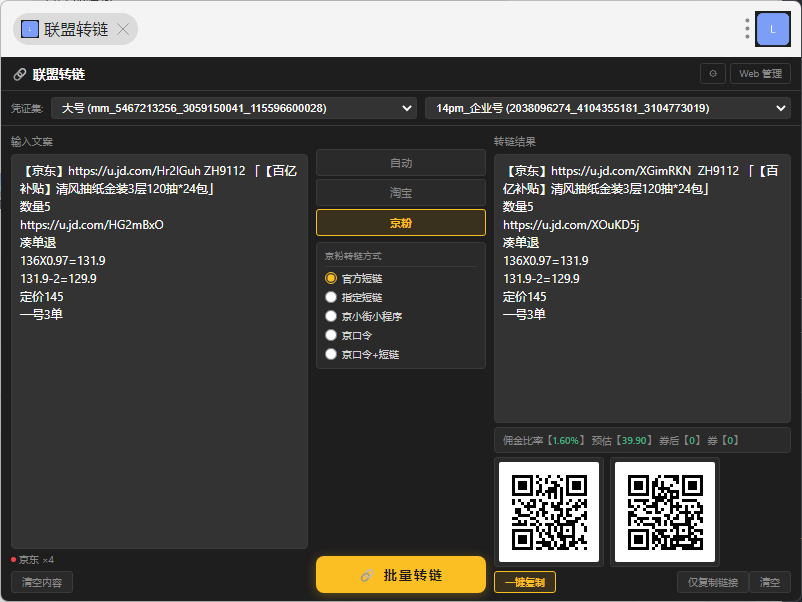
Task: Select 官方短链 radio option
Action: [331, 278]
